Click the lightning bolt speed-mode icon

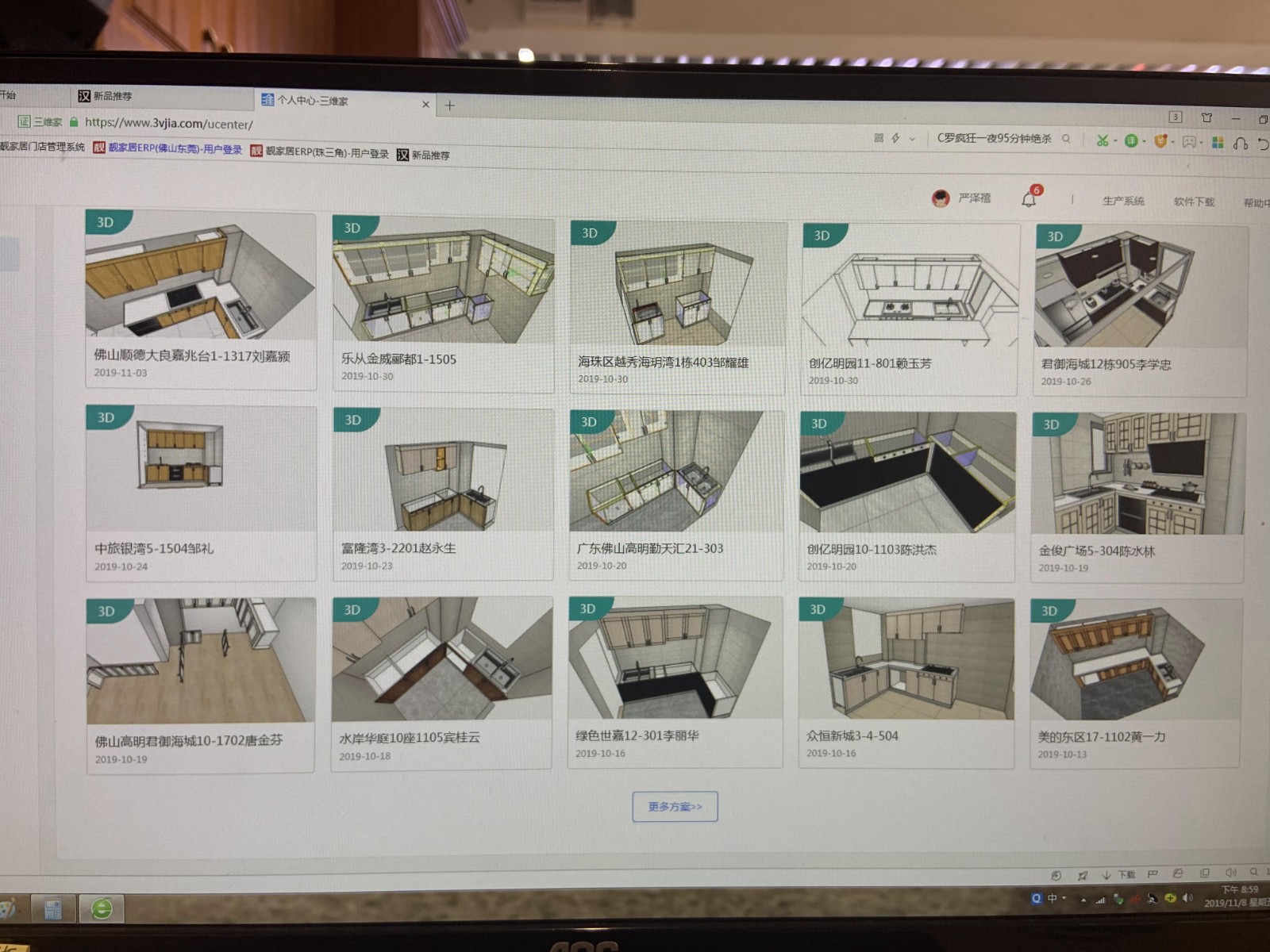[x=895, y=138]
